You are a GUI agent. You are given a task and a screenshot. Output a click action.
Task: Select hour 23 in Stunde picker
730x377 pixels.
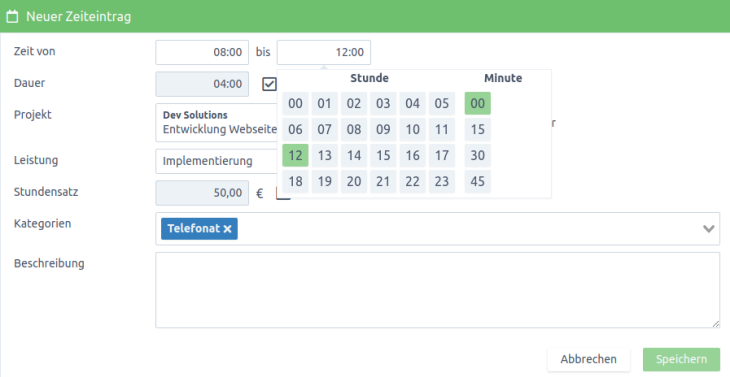[442, 182]
